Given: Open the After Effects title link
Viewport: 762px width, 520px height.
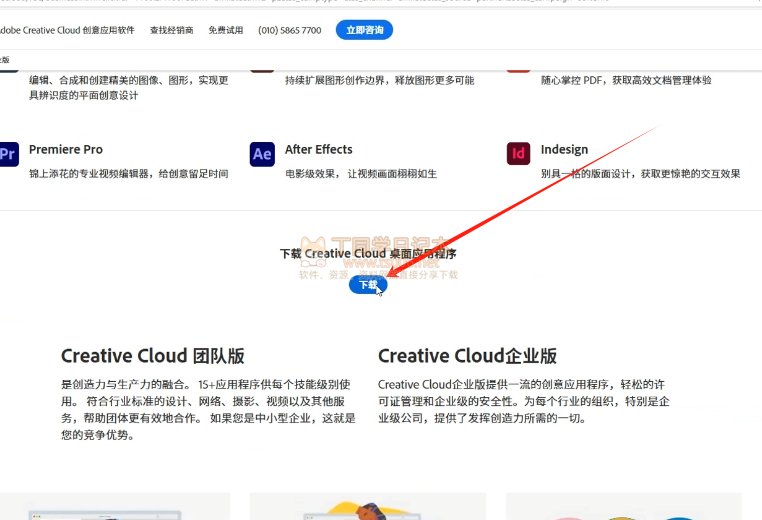Looking at the screenshot, I should pyautogui.click(x=318, y=150).
